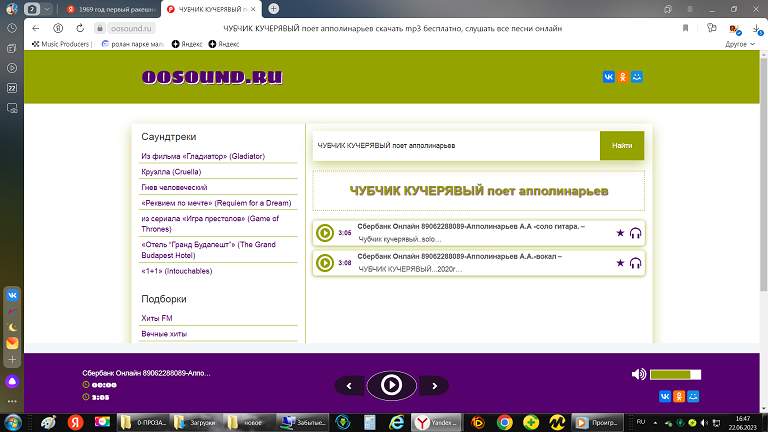Screen dimensions: 768x432
Task: Share via VK icon in player bar
Action: point(665,396)
